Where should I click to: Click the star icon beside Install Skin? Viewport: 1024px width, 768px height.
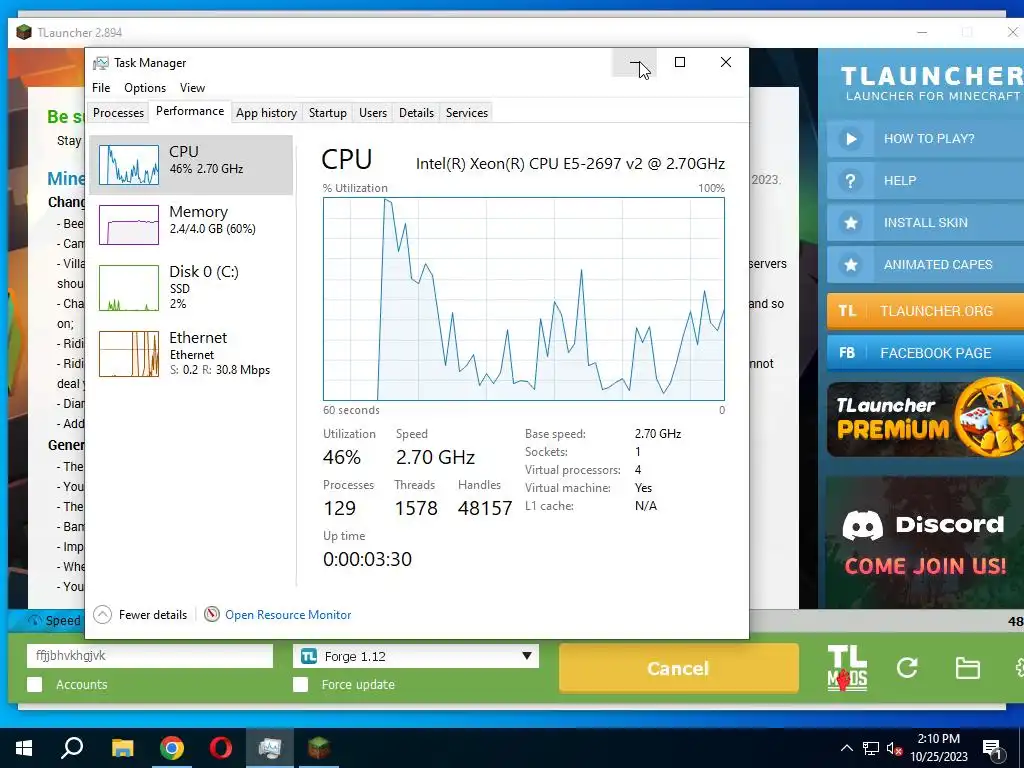(x=850, y=223)
